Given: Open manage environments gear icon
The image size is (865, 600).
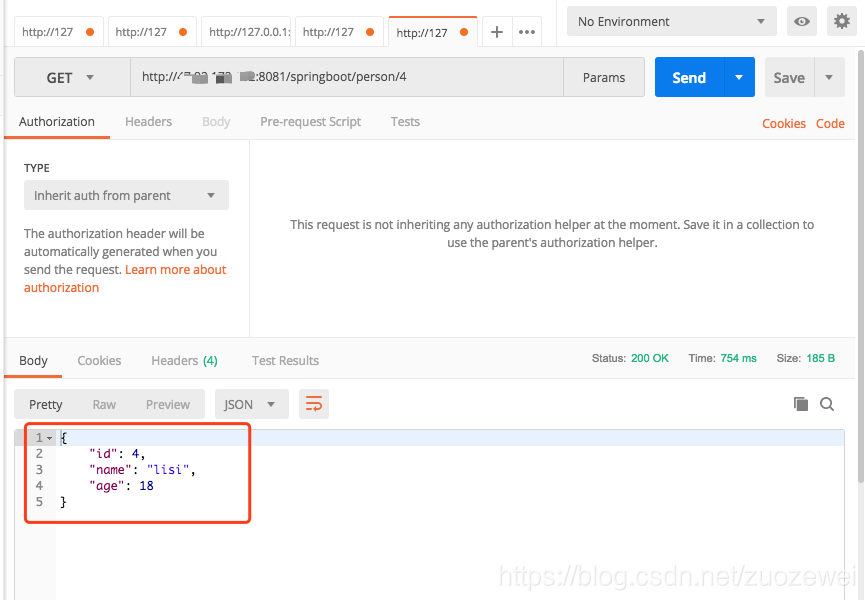Looking at the screenshot, I should click(842, 22).
